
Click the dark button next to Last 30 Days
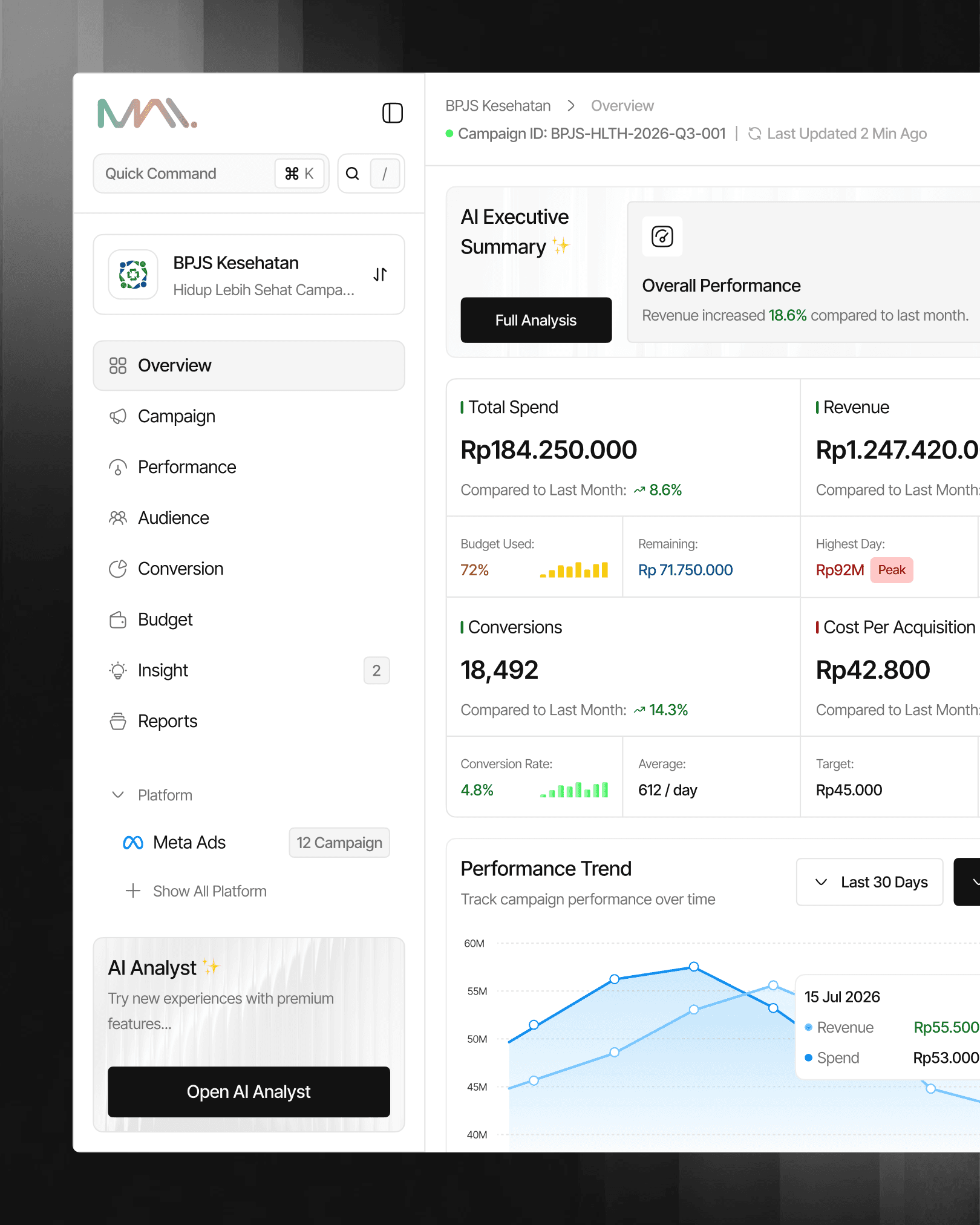pos(967,882)
